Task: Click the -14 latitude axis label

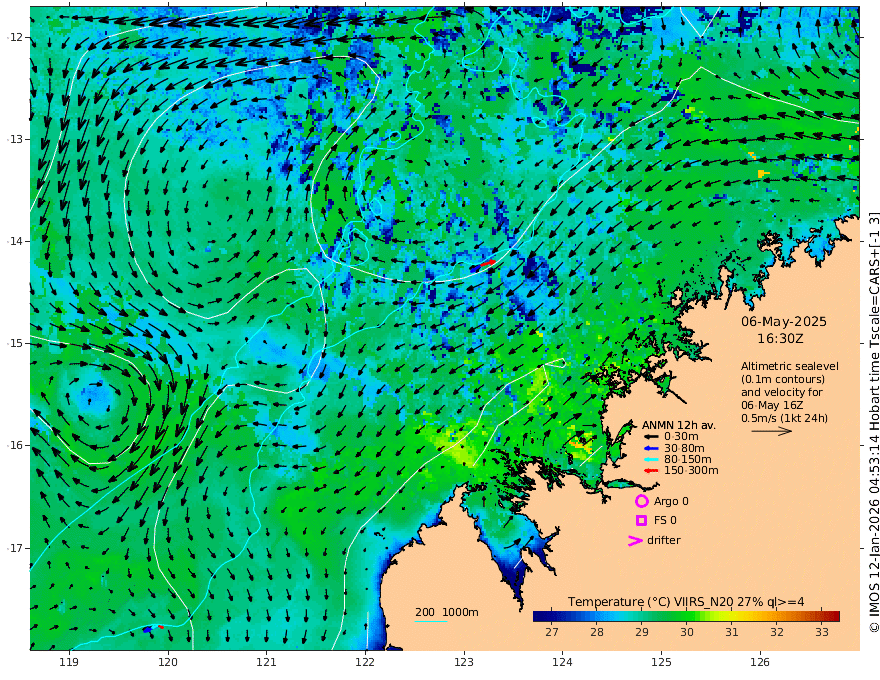Action: click(x=15, y=241)
